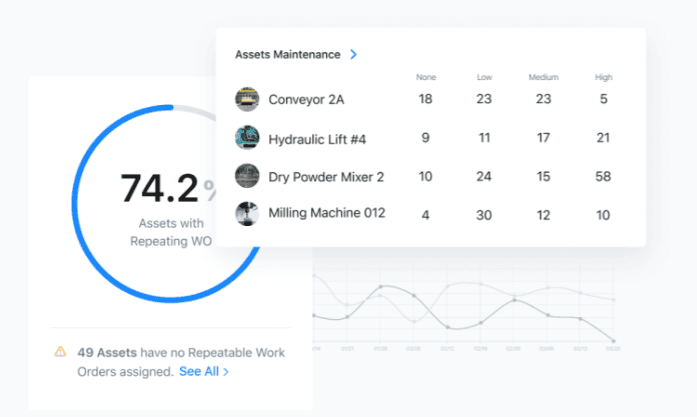Image resolution: width=697 pixels, height=417 pixels.
Task: Click Hydraulic Lift #4 None value 9
Action: 425,138
